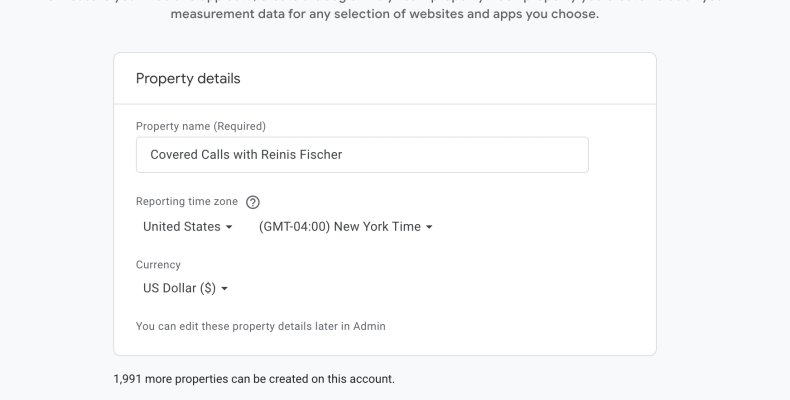Click the "Reporting time zone" label text
Viewport: 790px width, 400px height.
pyautogui.click(x=187, y=201)
